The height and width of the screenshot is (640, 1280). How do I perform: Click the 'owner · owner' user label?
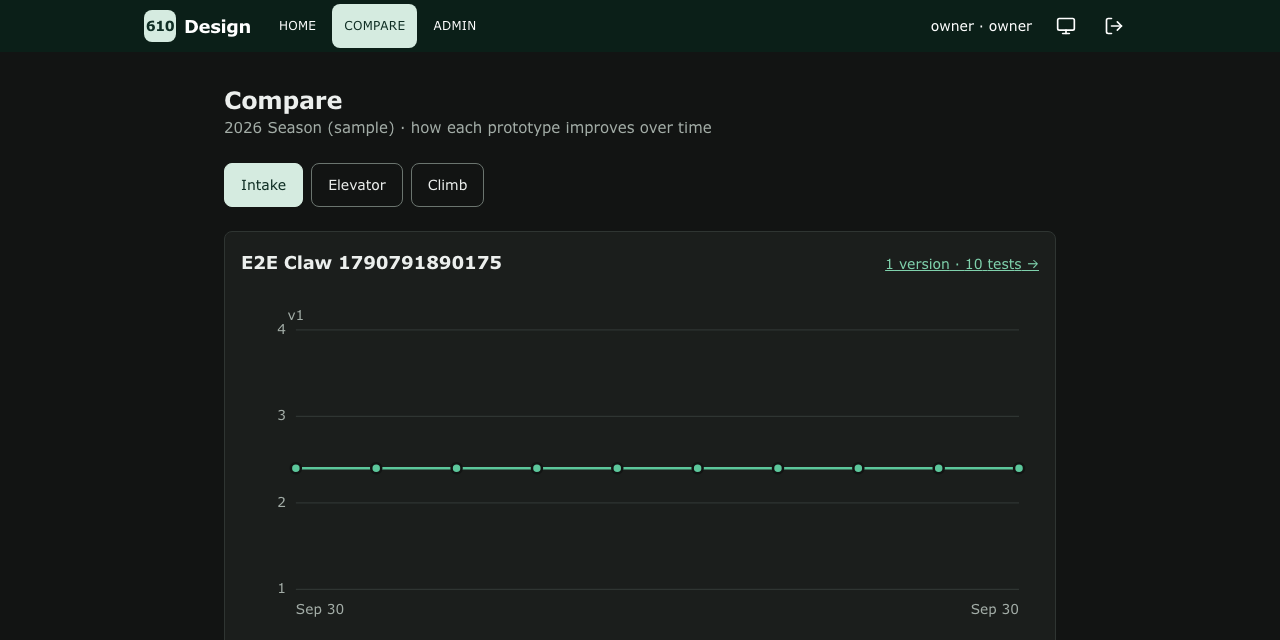click(x=981, y=26)
